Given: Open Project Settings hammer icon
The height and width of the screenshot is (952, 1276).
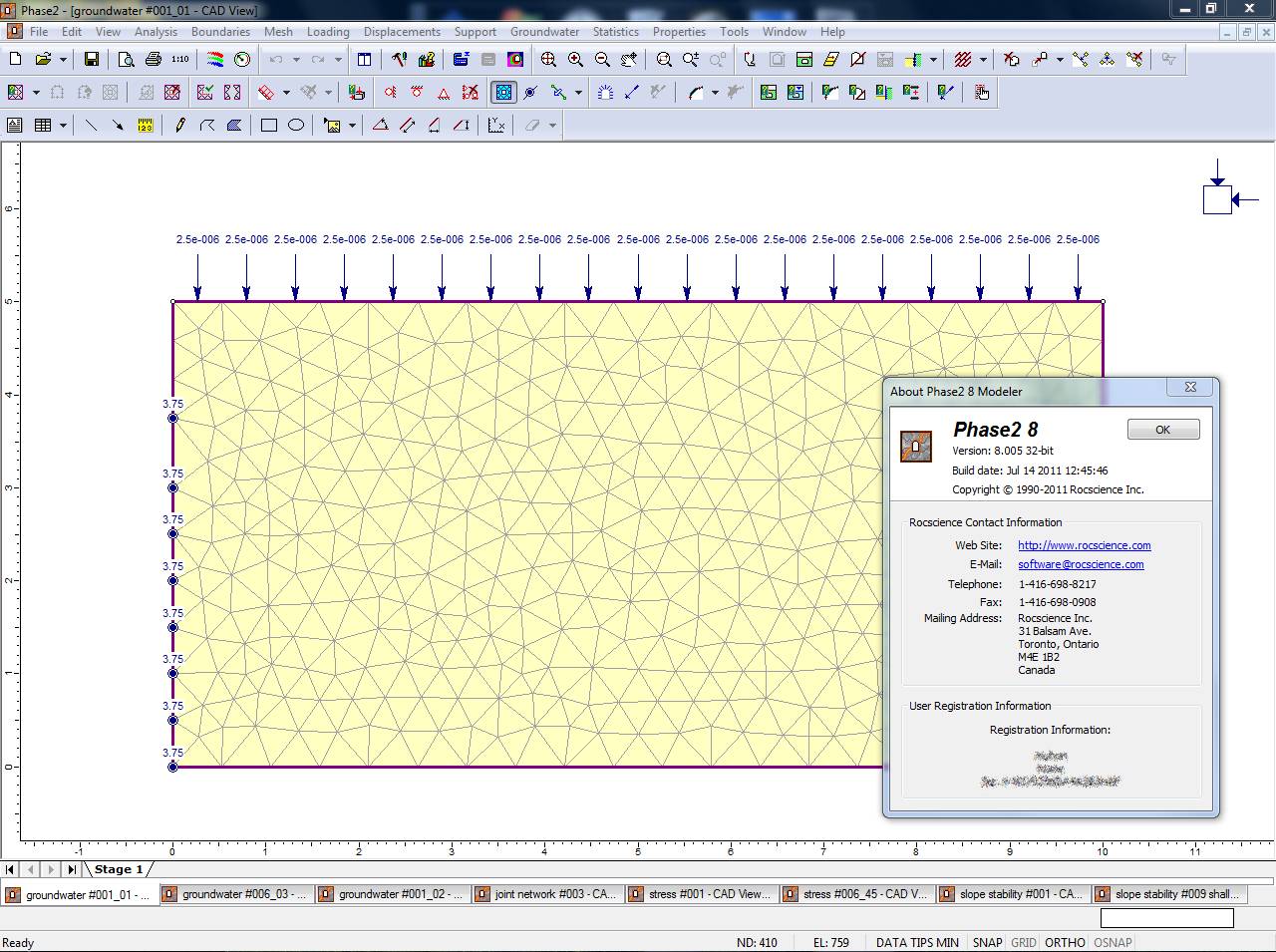Looking at the screenshot, I should click(399, 60).
